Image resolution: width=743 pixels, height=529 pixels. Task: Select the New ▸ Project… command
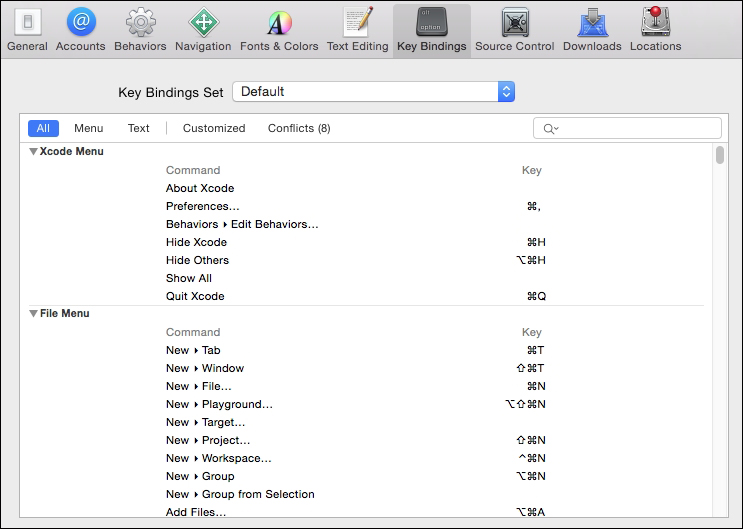(x=208, y=440)
